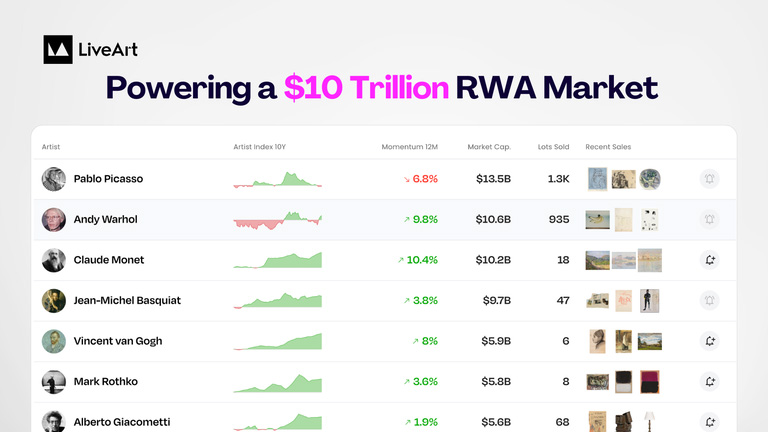Click Mark Rothko's avatar photo

pyautogui.click(x=53, y=382)
